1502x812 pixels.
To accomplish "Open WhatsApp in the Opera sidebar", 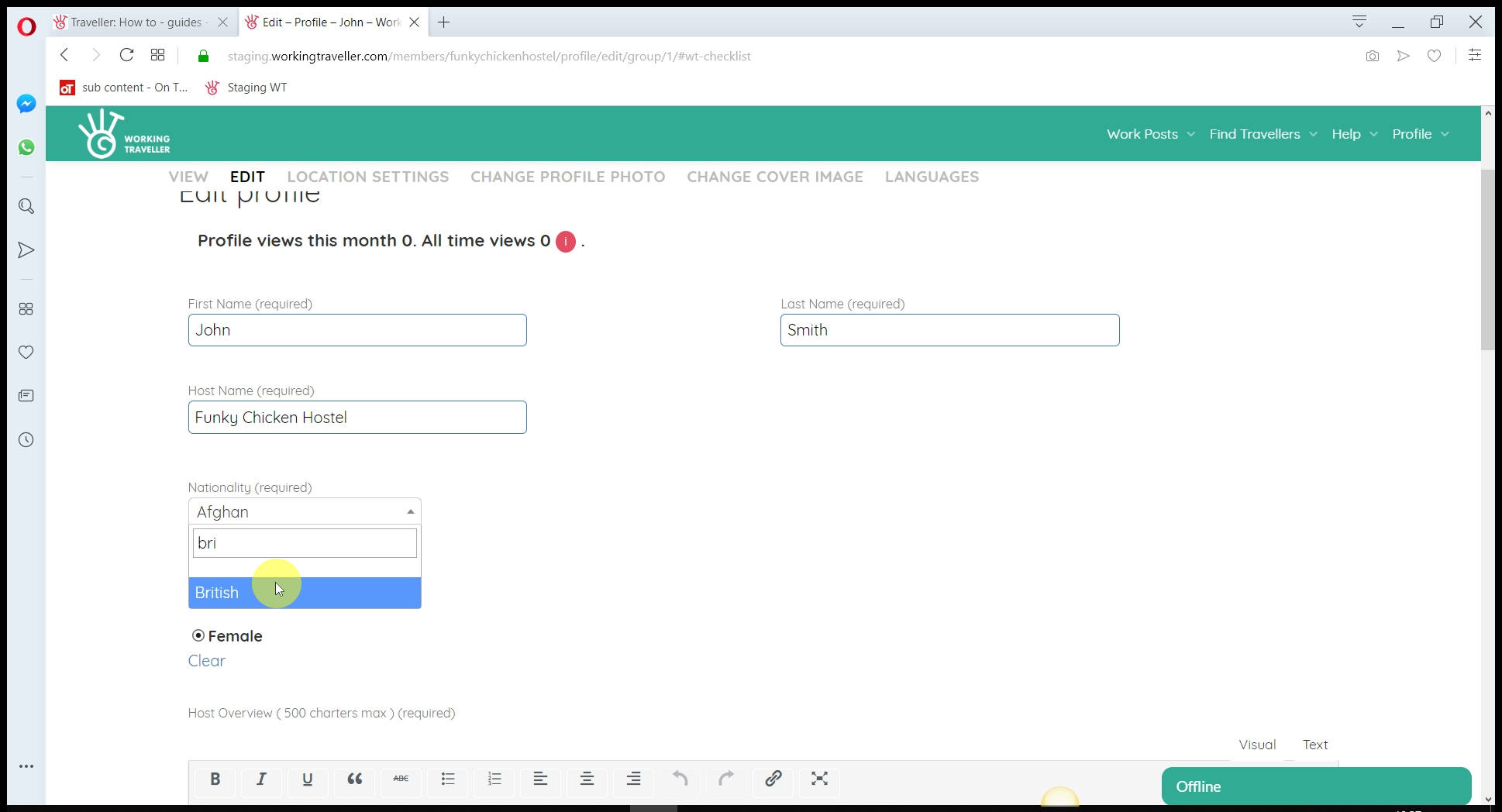I will click(x=26, y=147).
